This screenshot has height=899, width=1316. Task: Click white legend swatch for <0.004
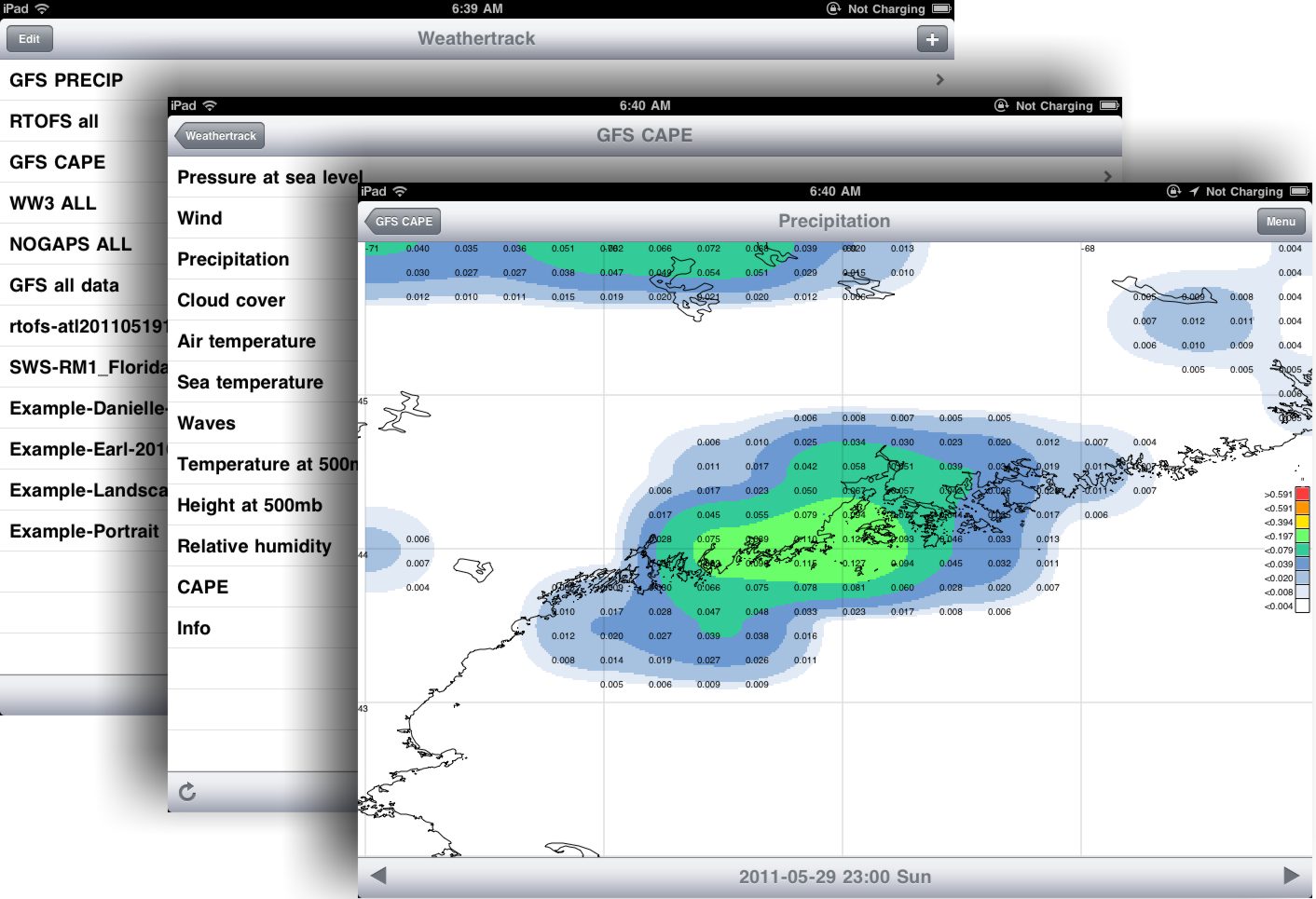click(x=1303, y=606)
